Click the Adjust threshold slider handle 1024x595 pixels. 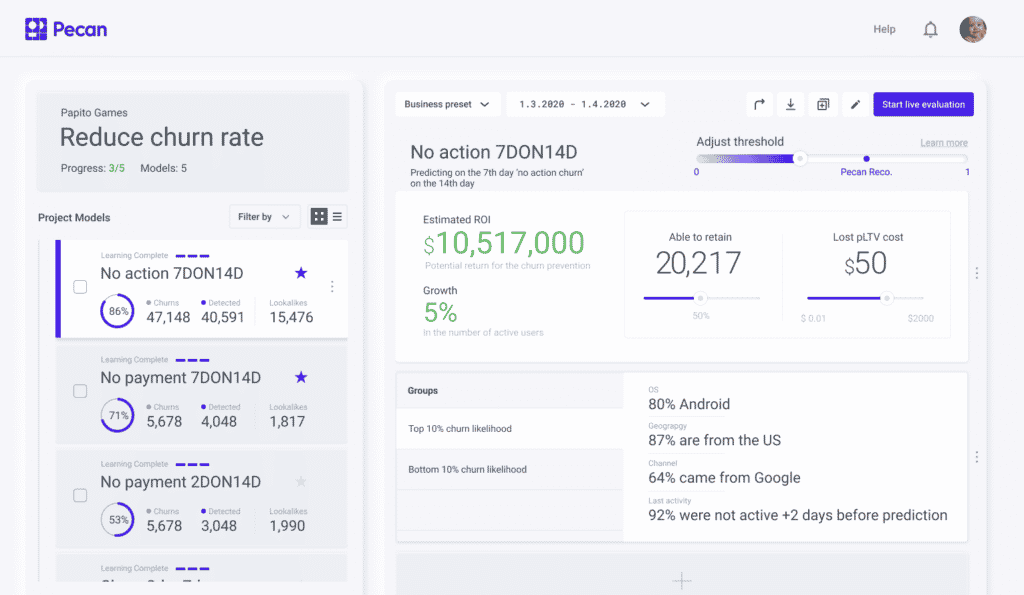(x=800, y=159)
